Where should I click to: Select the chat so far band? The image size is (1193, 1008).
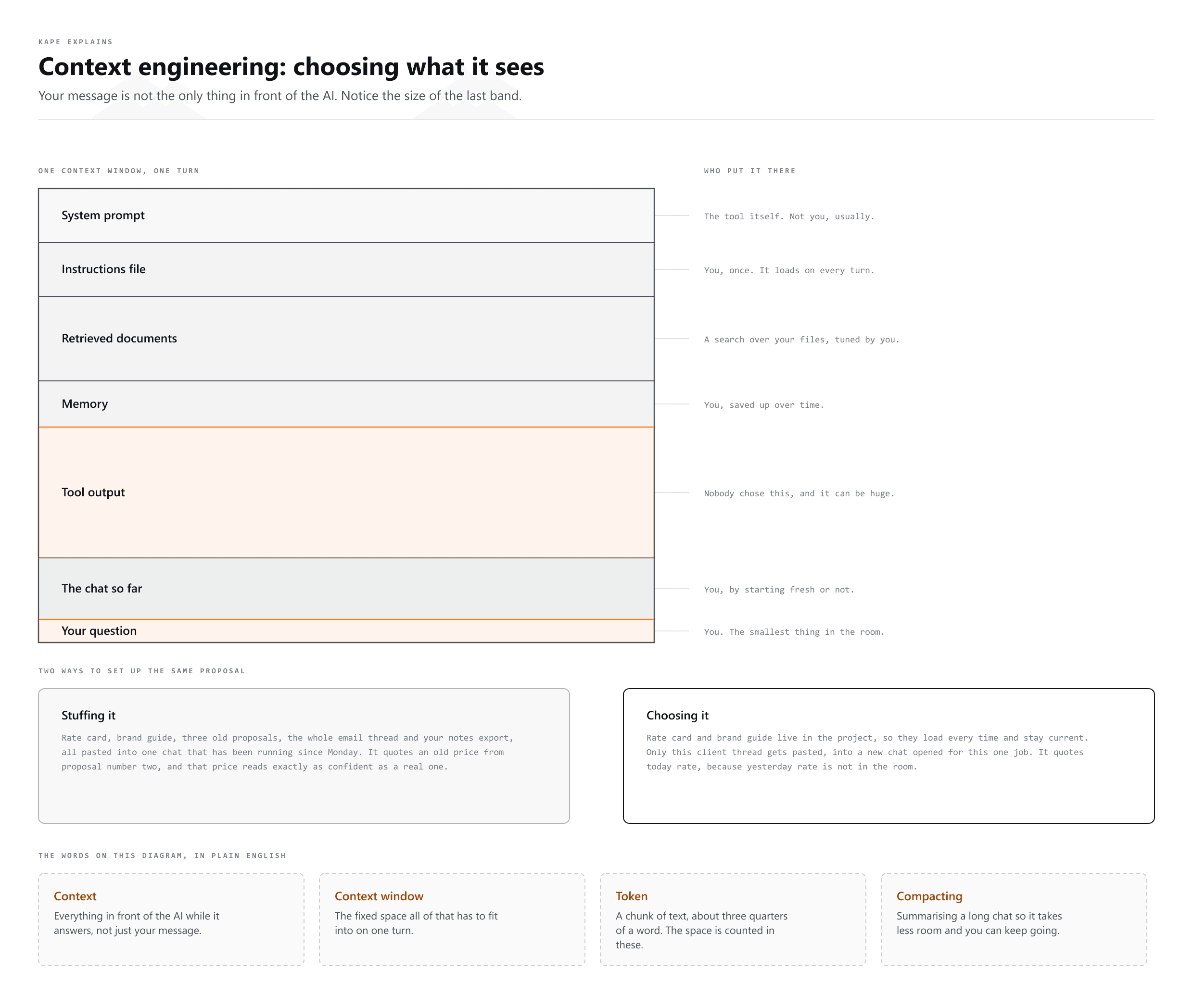(x=346, y=589)
